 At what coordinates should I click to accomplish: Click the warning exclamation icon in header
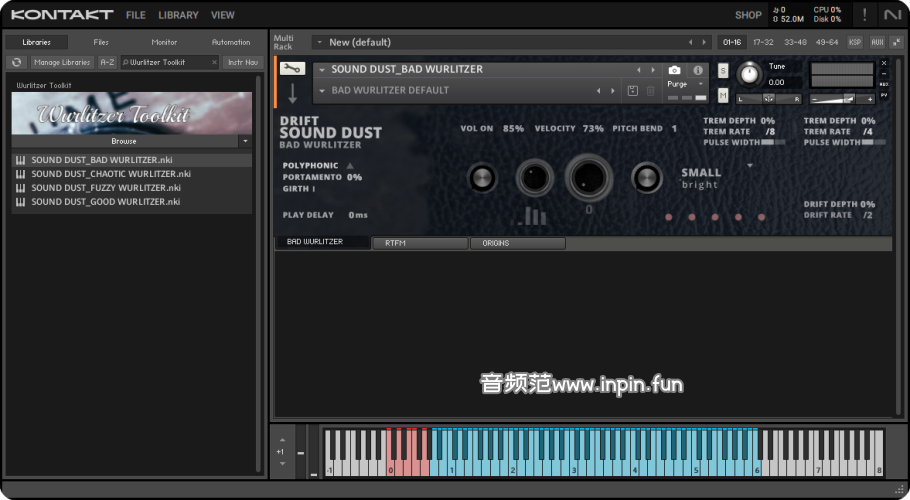click(864, 15)
